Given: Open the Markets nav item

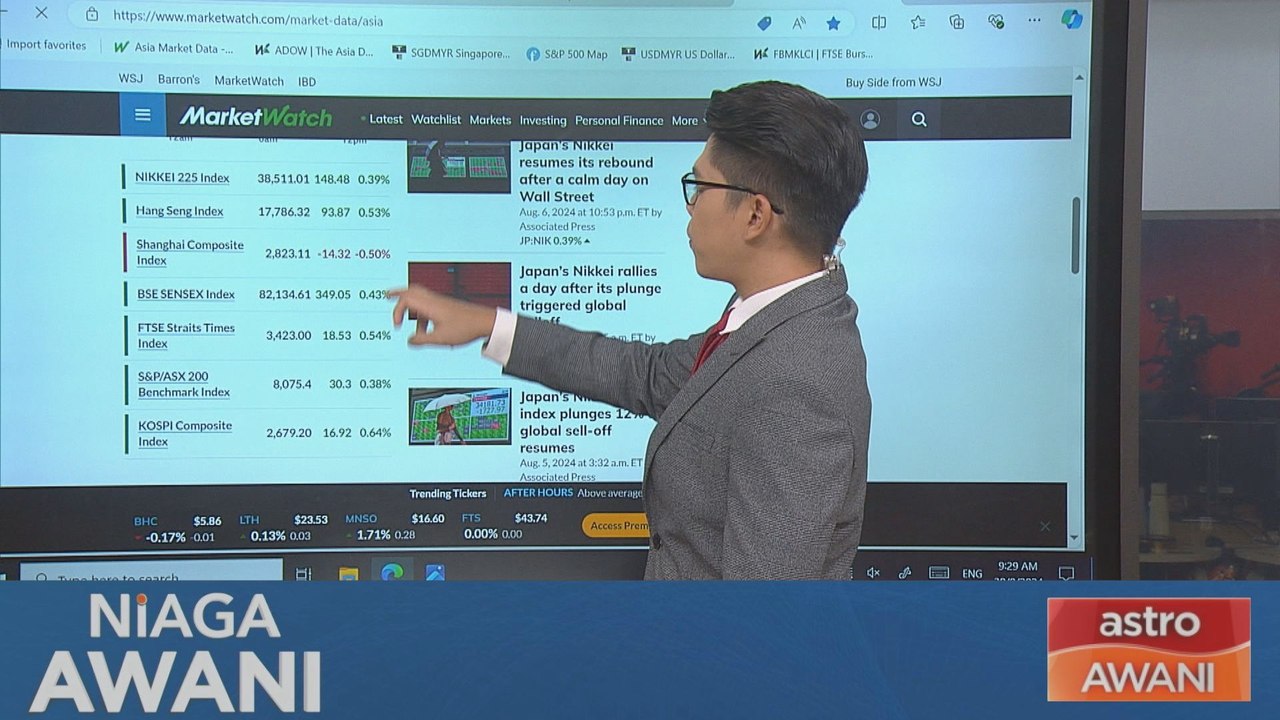Looking at the screenshot, I should coord(490,120).
